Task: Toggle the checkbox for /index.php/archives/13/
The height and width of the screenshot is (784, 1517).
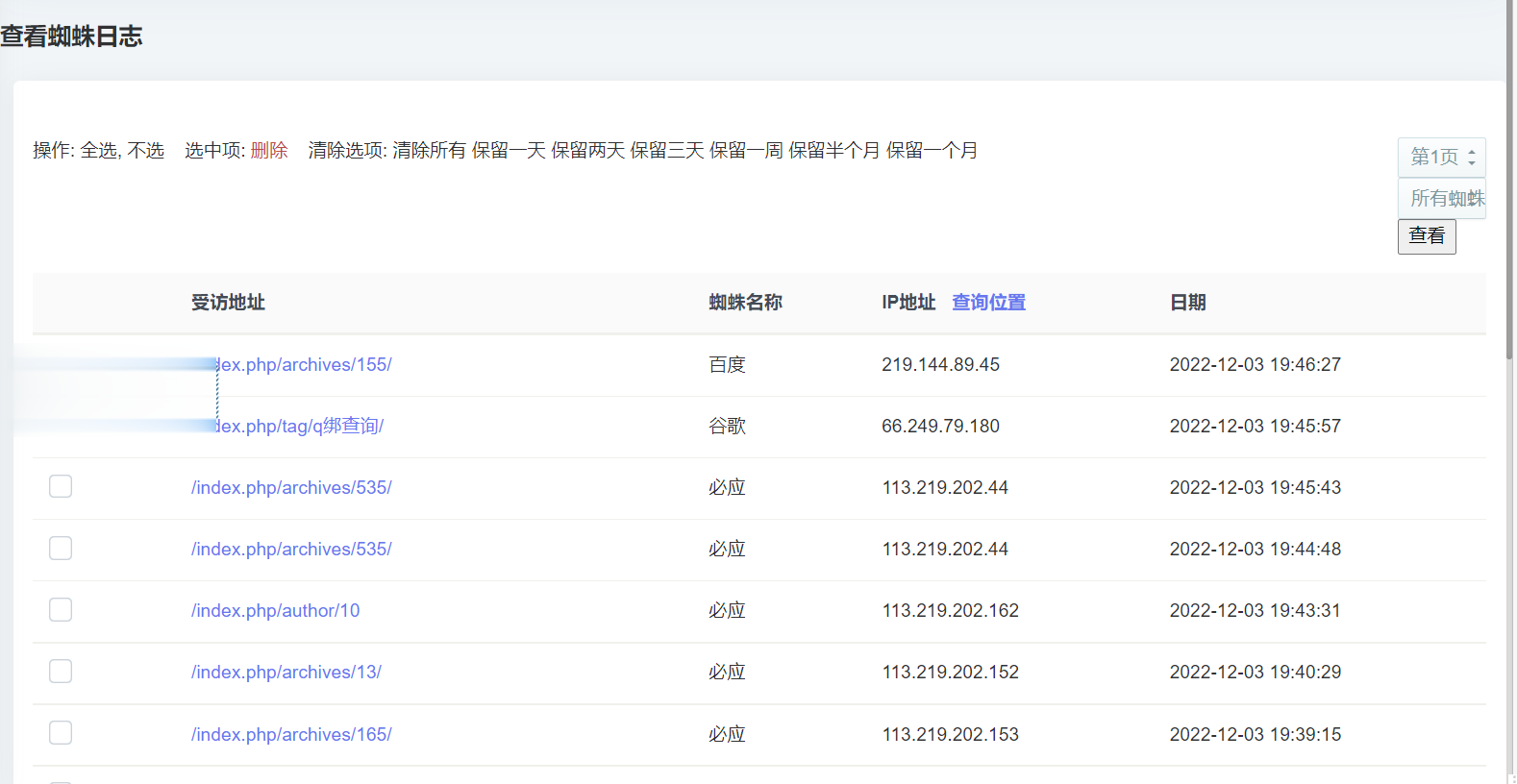Action: pos(61,672)
